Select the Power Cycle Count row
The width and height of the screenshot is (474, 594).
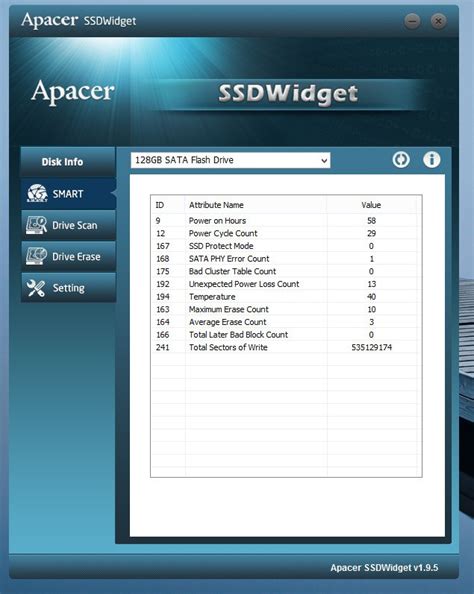click(284, 233)
